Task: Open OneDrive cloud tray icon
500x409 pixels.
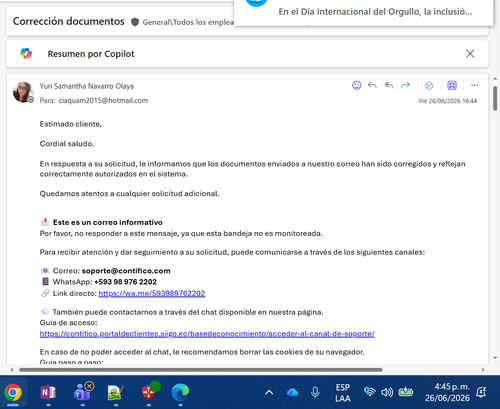Action: tap(292, 392)
